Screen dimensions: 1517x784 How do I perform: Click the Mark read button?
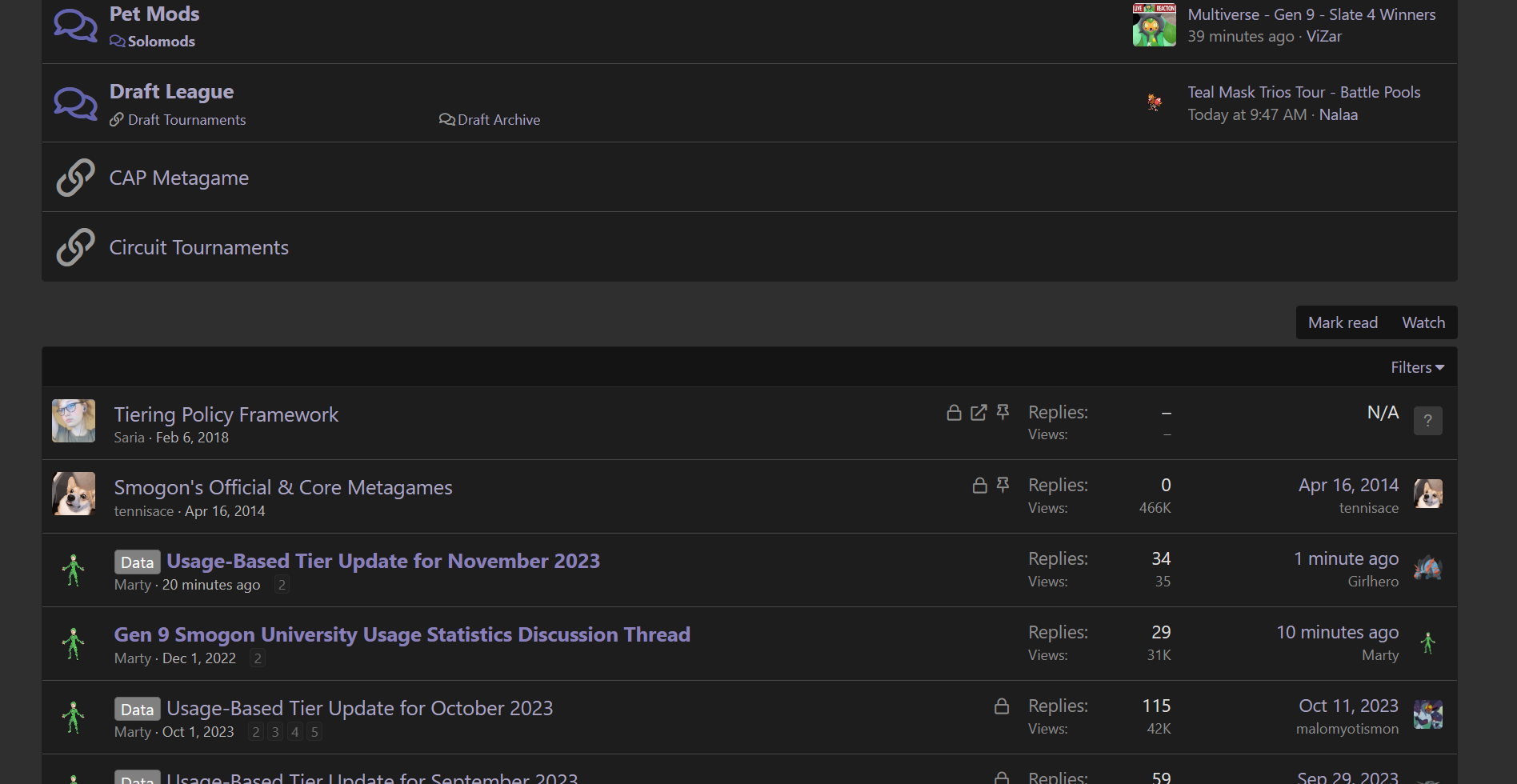coord(1343,322)
